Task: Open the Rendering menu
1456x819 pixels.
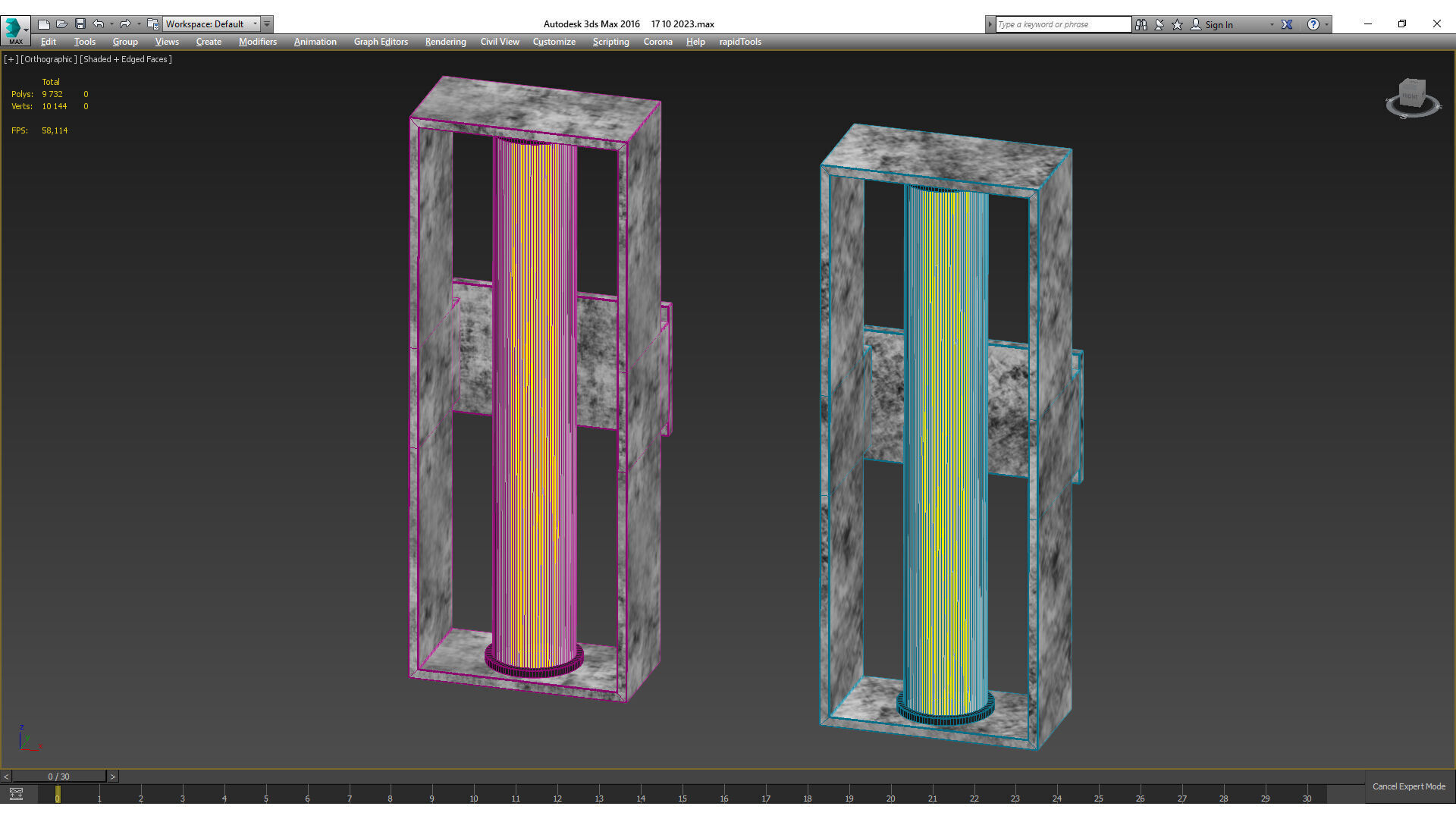Action: (446, 42)
